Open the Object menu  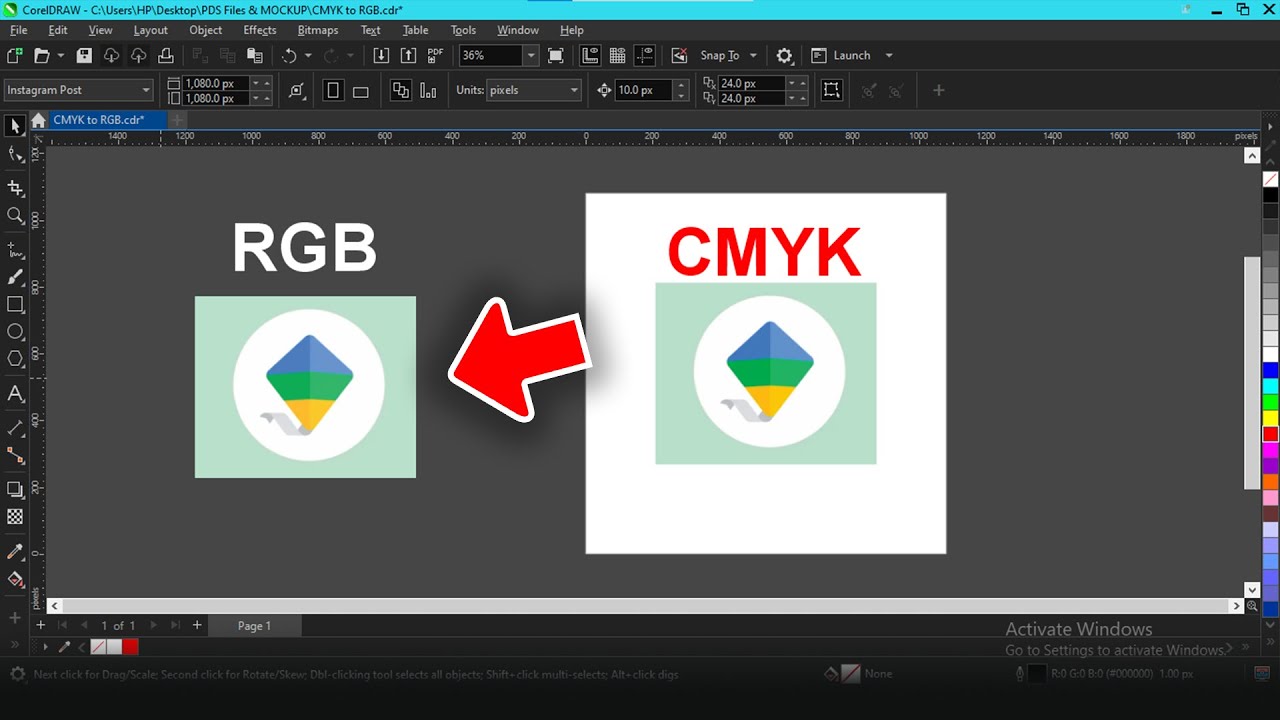pyautogui.click(x=205, y=30)
